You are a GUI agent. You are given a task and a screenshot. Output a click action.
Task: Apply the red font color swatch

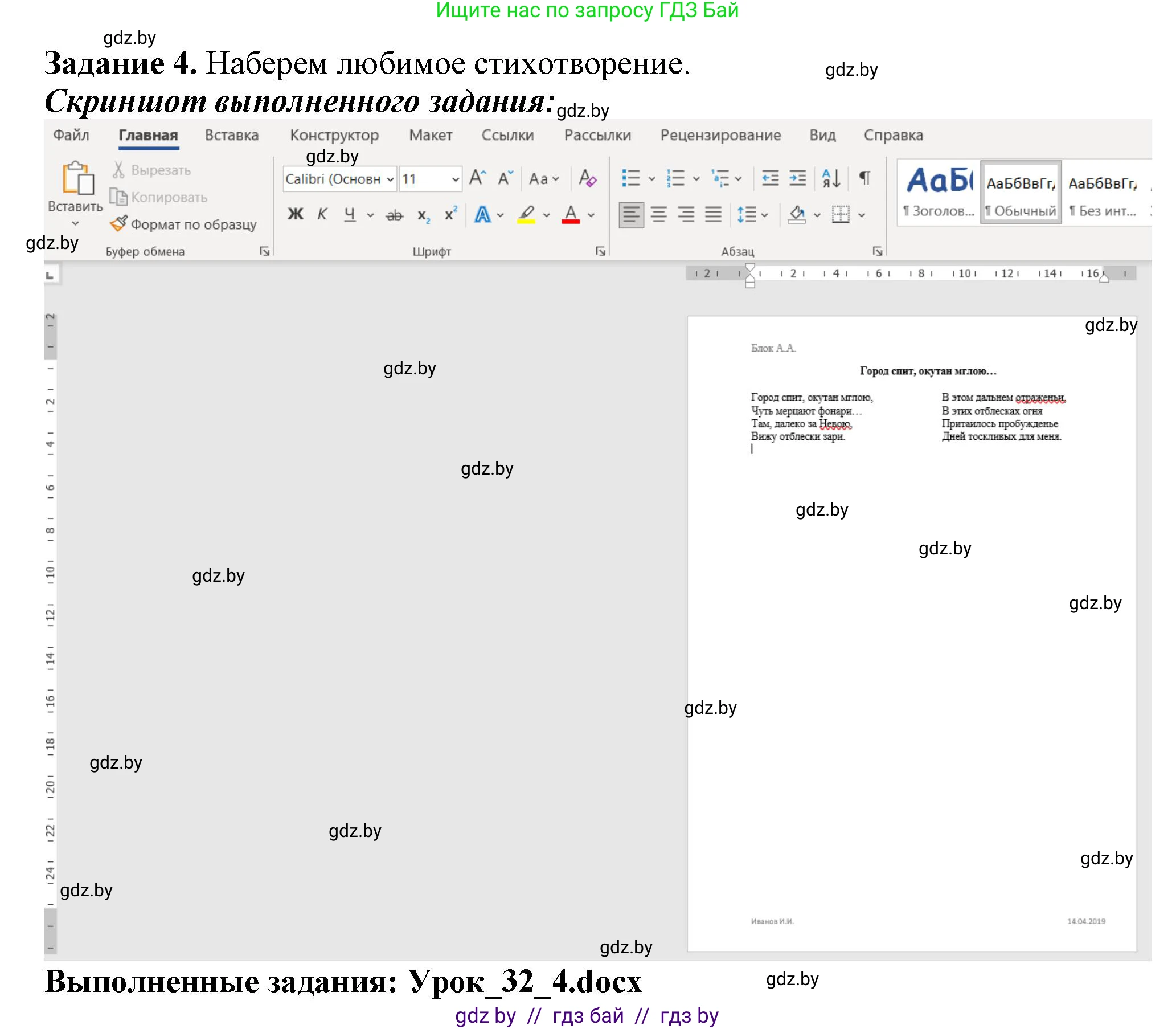(x=570, y=215)
